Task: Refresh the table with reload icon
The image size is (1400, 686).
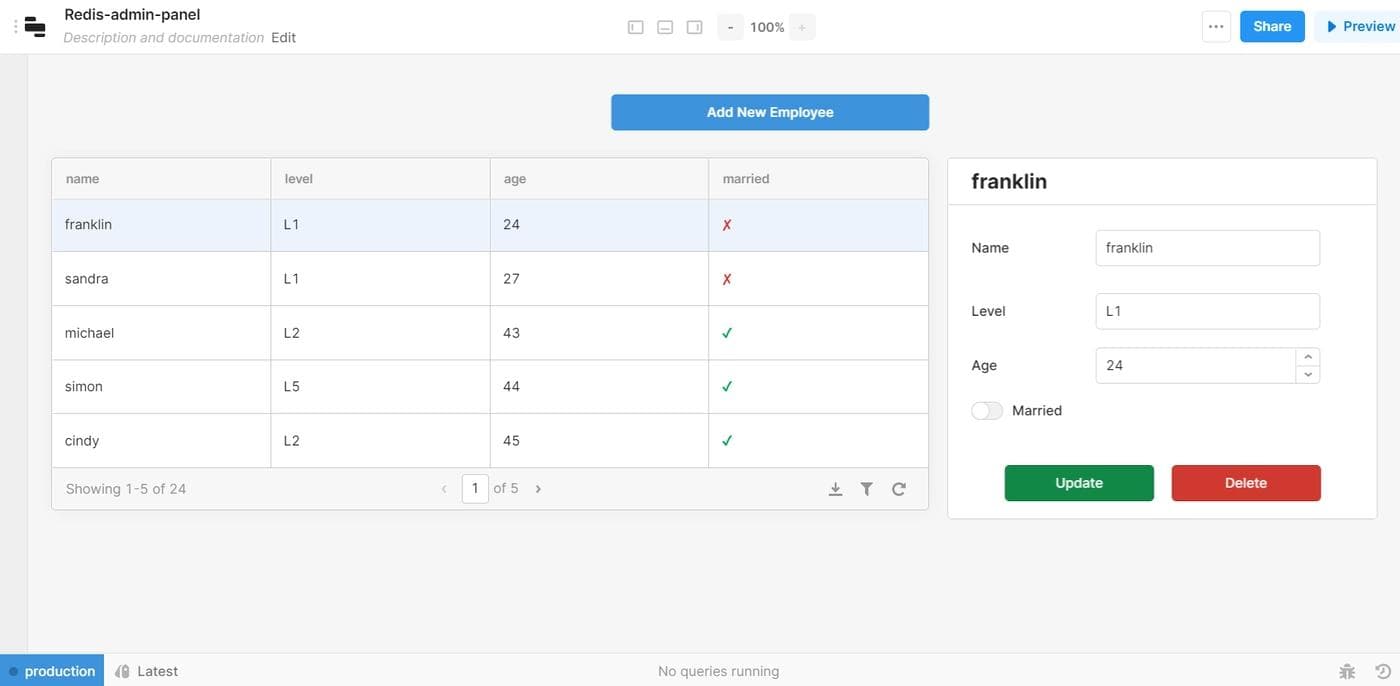Action: 899,489
